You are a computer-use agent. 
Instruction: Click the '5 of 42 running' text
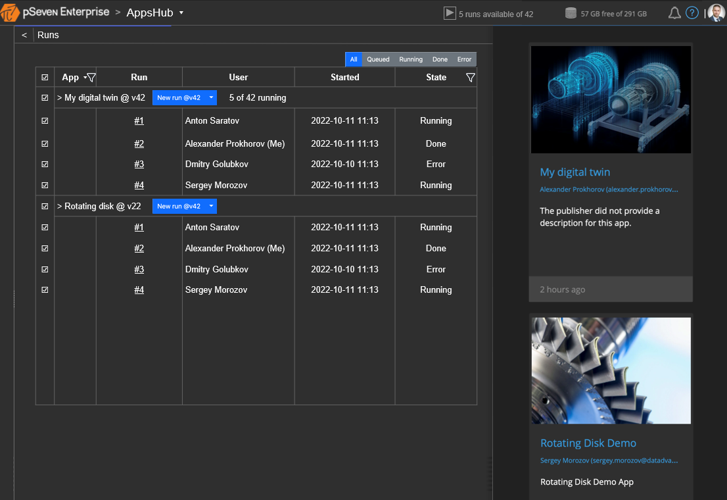coord(257,98)
